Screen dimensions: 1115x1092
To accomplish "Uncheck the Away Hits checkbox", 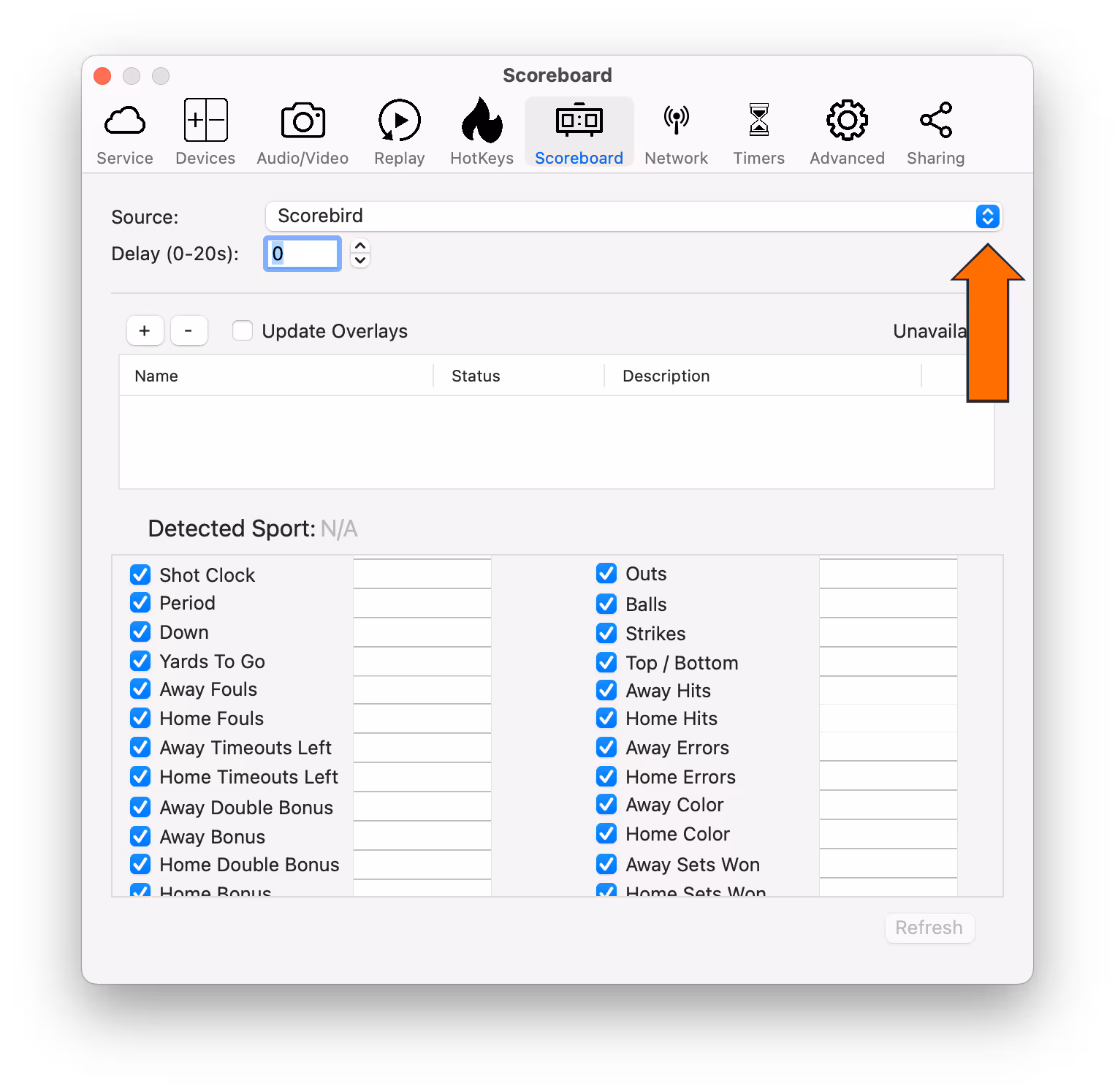I will click(x=606, y=690).
